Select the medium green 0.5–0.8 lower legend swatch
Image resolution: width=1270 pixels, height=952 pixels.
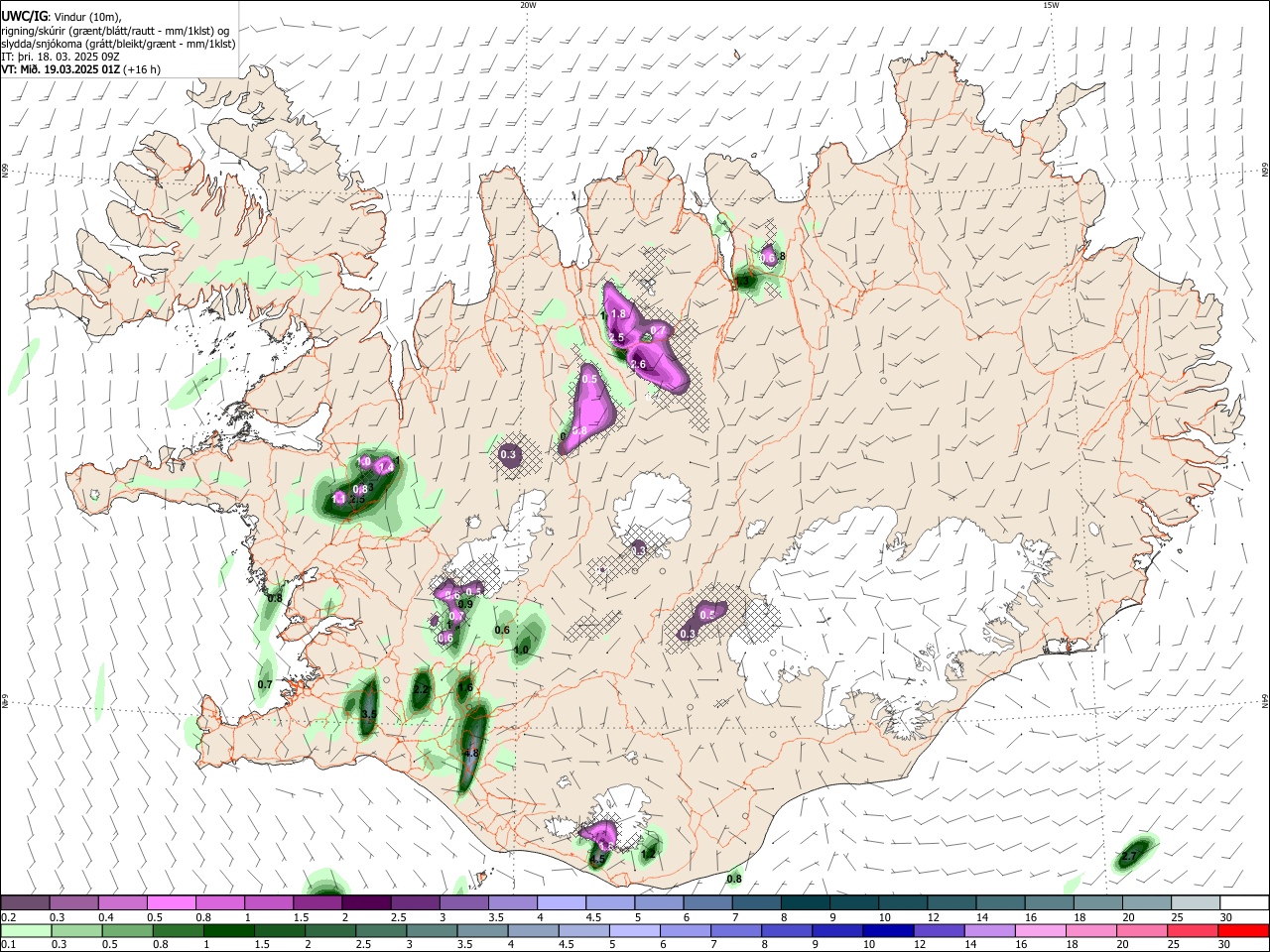(x=178, y=930)
